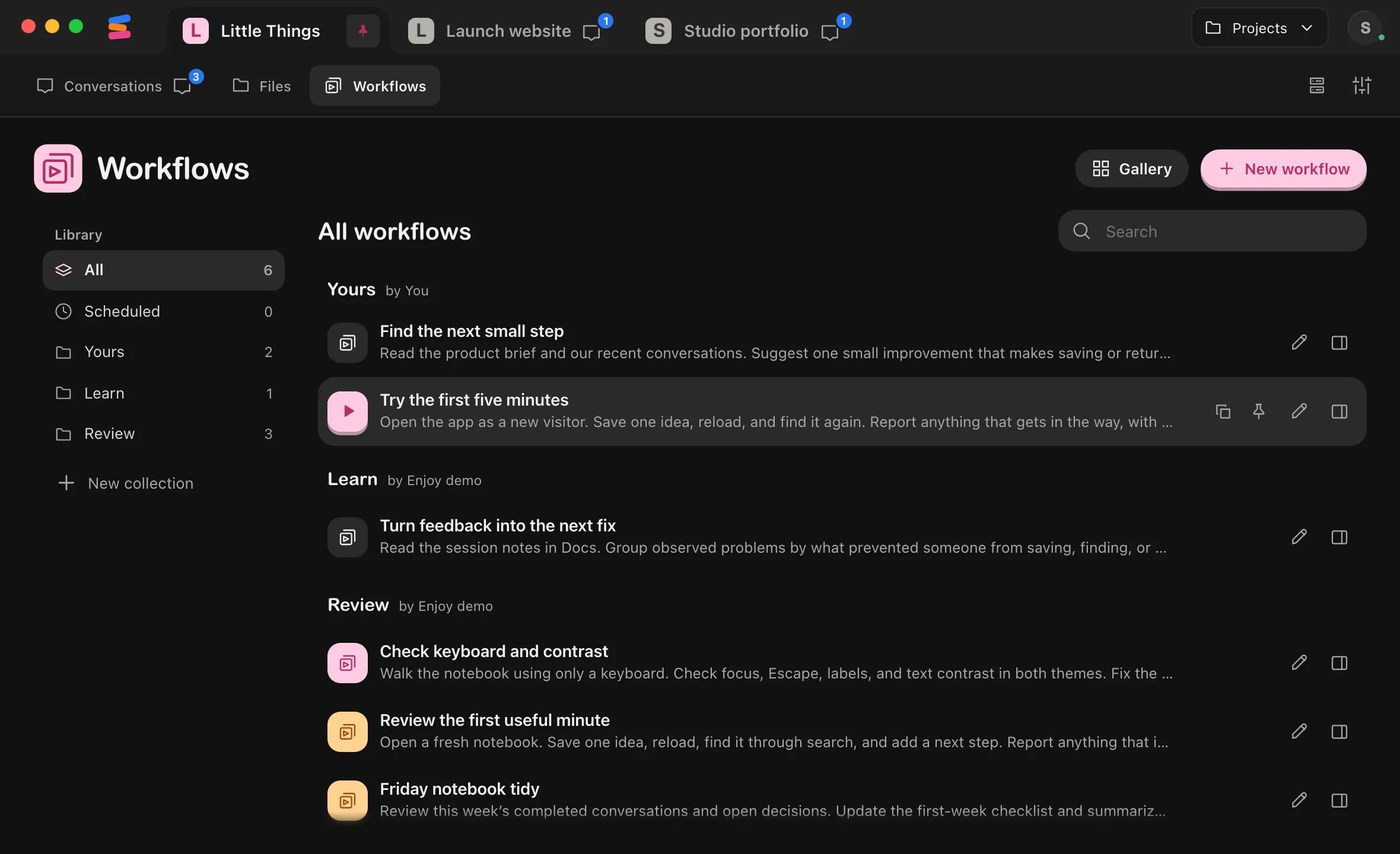Open side panel for Friday notebook tidy
The image size is (1400, 854).
(1339, 800)
